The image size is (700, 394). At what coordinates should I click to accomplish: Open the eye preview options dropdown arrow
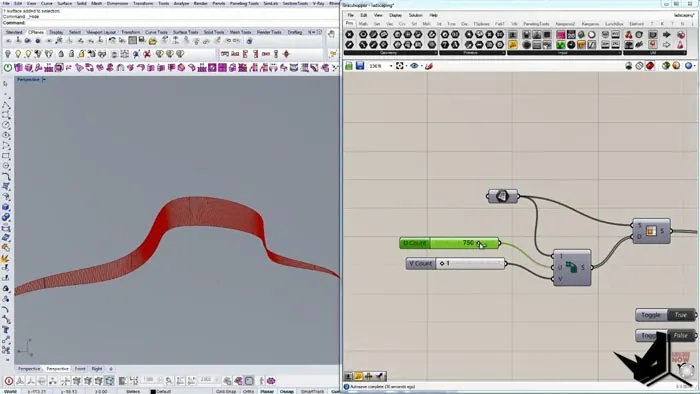422,66
